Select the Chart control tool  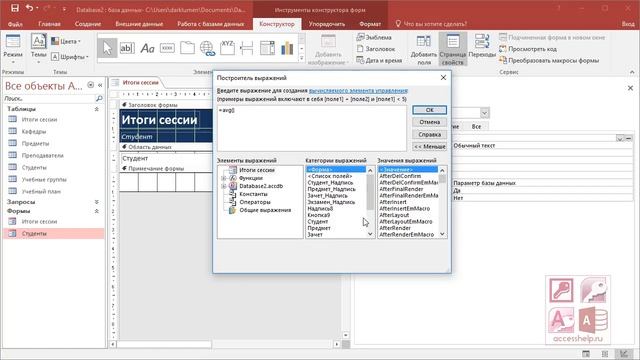[287, 48]
